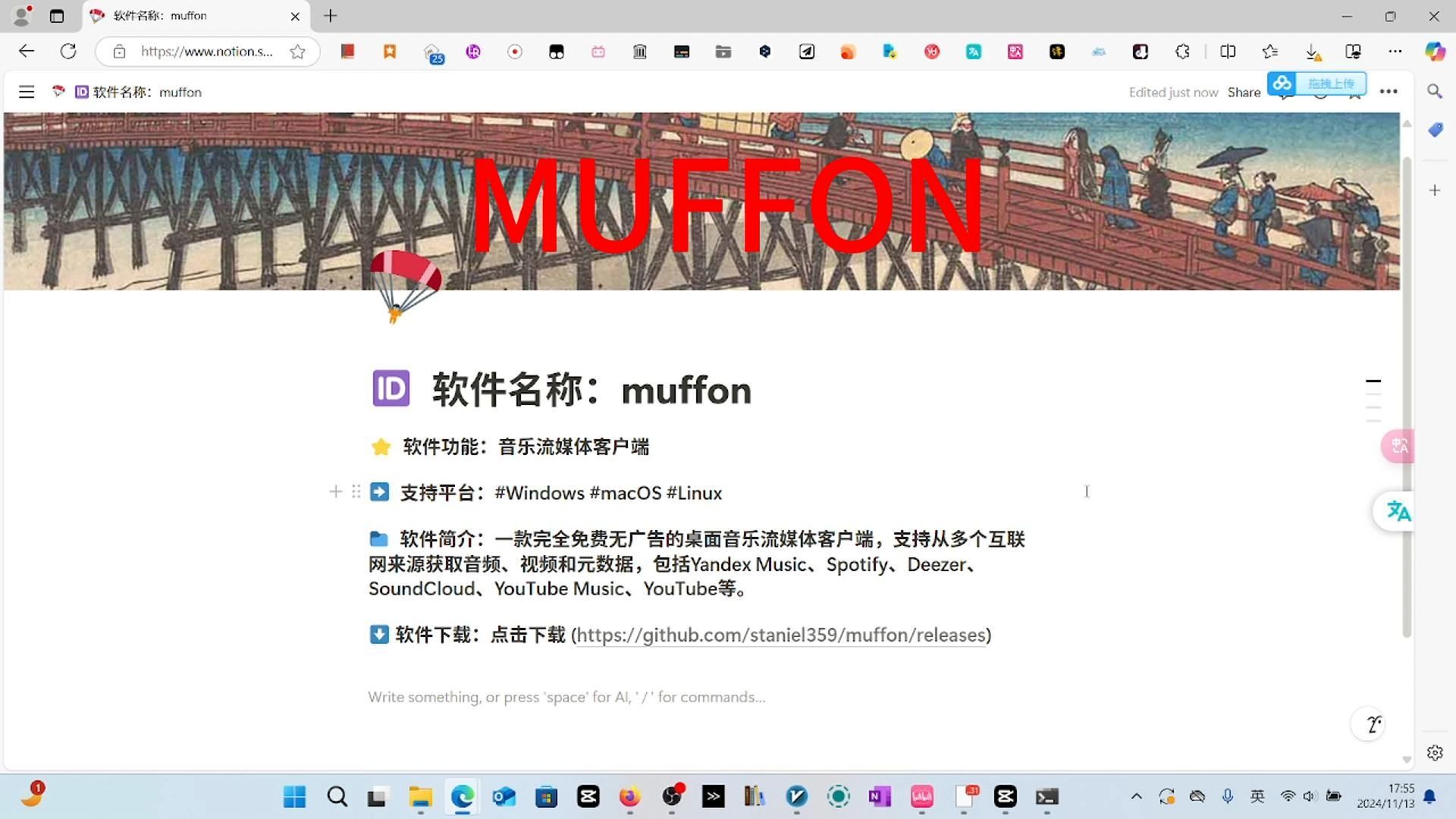Open the sidebar settings gear icon
Viewport: 1456px width, 819px height.
[x=1435, y=753]
